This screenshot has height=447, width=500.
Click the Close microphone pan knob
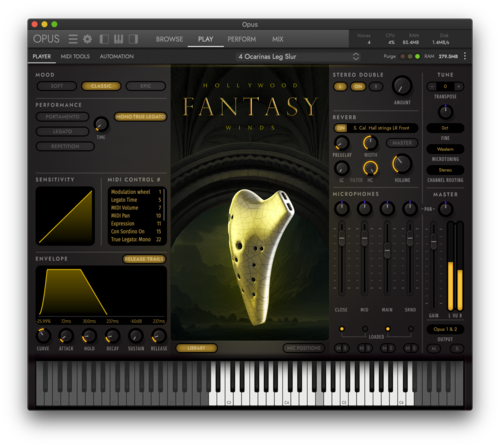point(342,209)
